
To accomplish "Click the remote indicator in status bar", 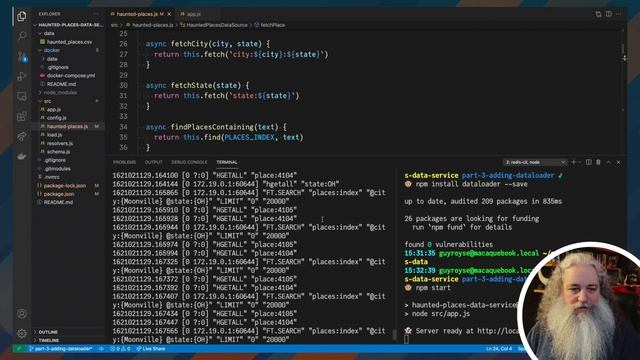I will tap(18, 349).
